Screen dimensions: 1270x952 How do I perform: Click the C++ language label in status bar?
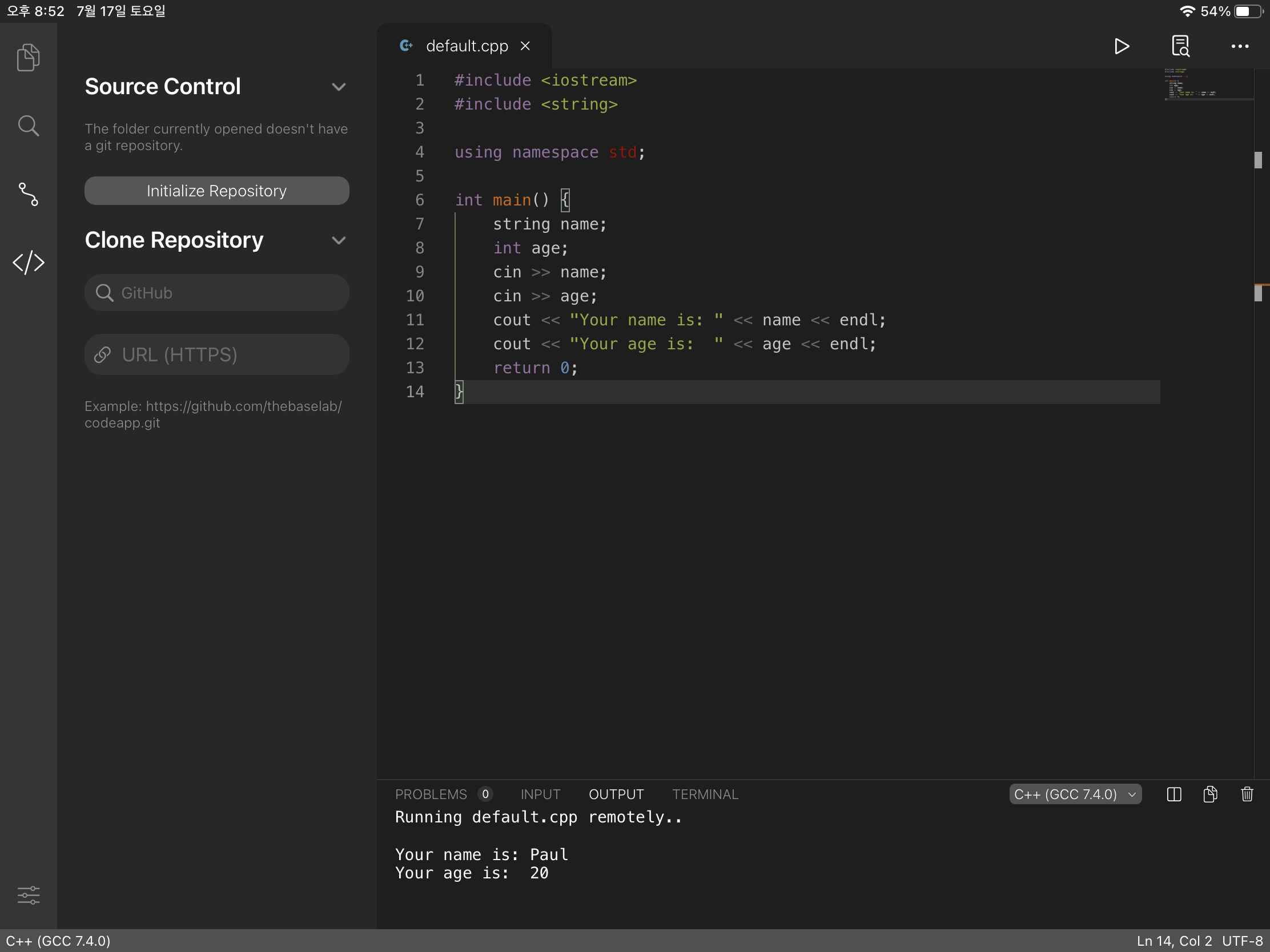click(58, 941)
